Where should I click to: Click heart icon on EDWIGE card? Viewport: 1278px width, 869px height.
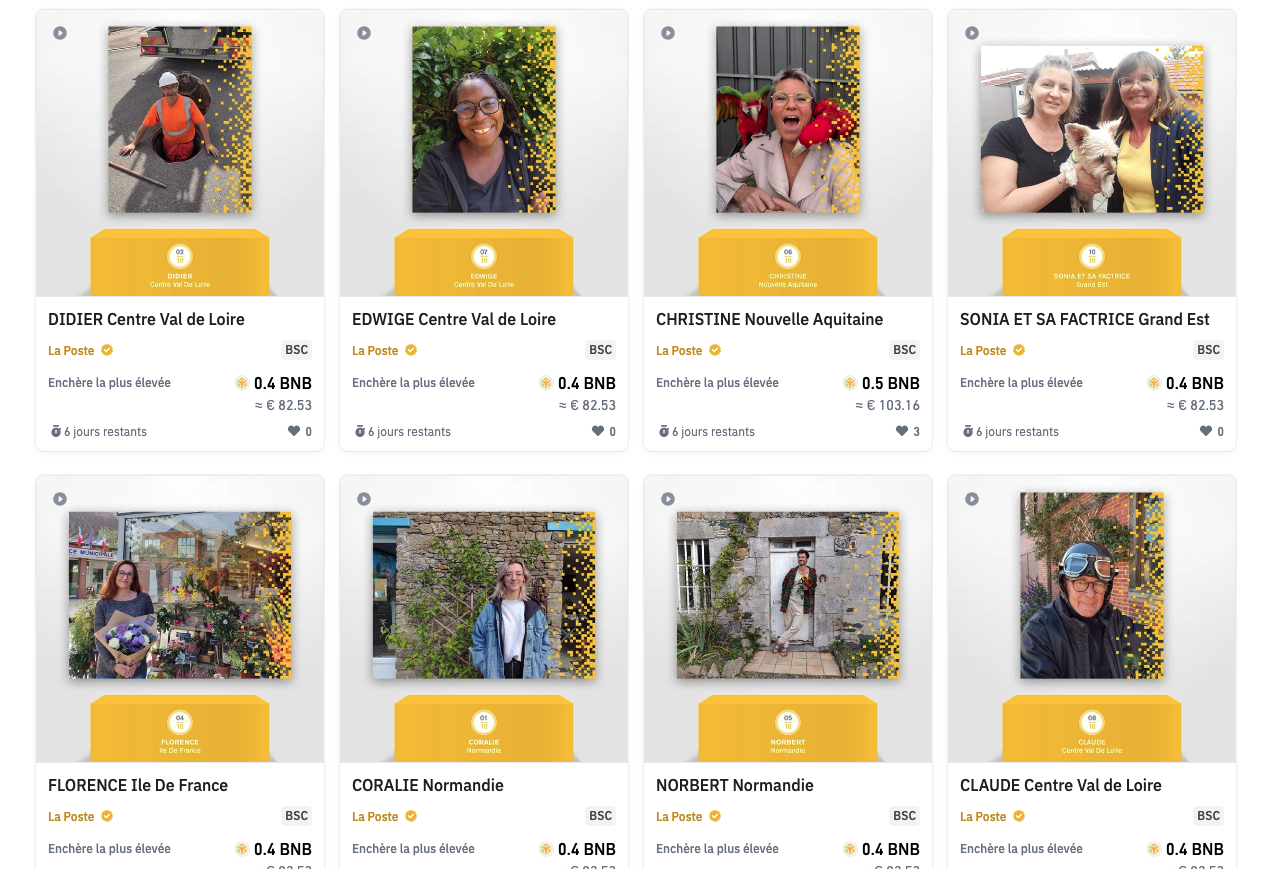tap(598, 431)
